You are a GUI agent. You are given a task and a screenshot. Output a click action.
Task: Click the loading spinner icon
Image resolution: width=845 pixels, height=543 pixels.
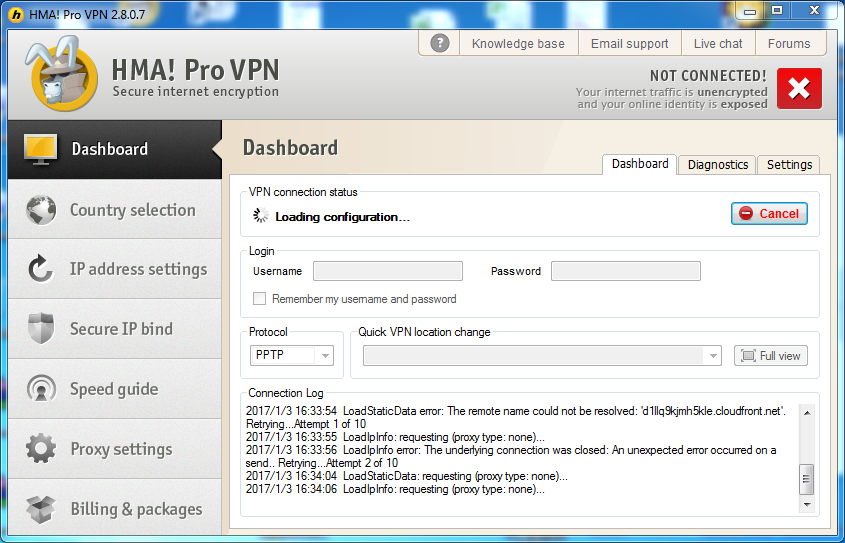click(x=261, y=216)
